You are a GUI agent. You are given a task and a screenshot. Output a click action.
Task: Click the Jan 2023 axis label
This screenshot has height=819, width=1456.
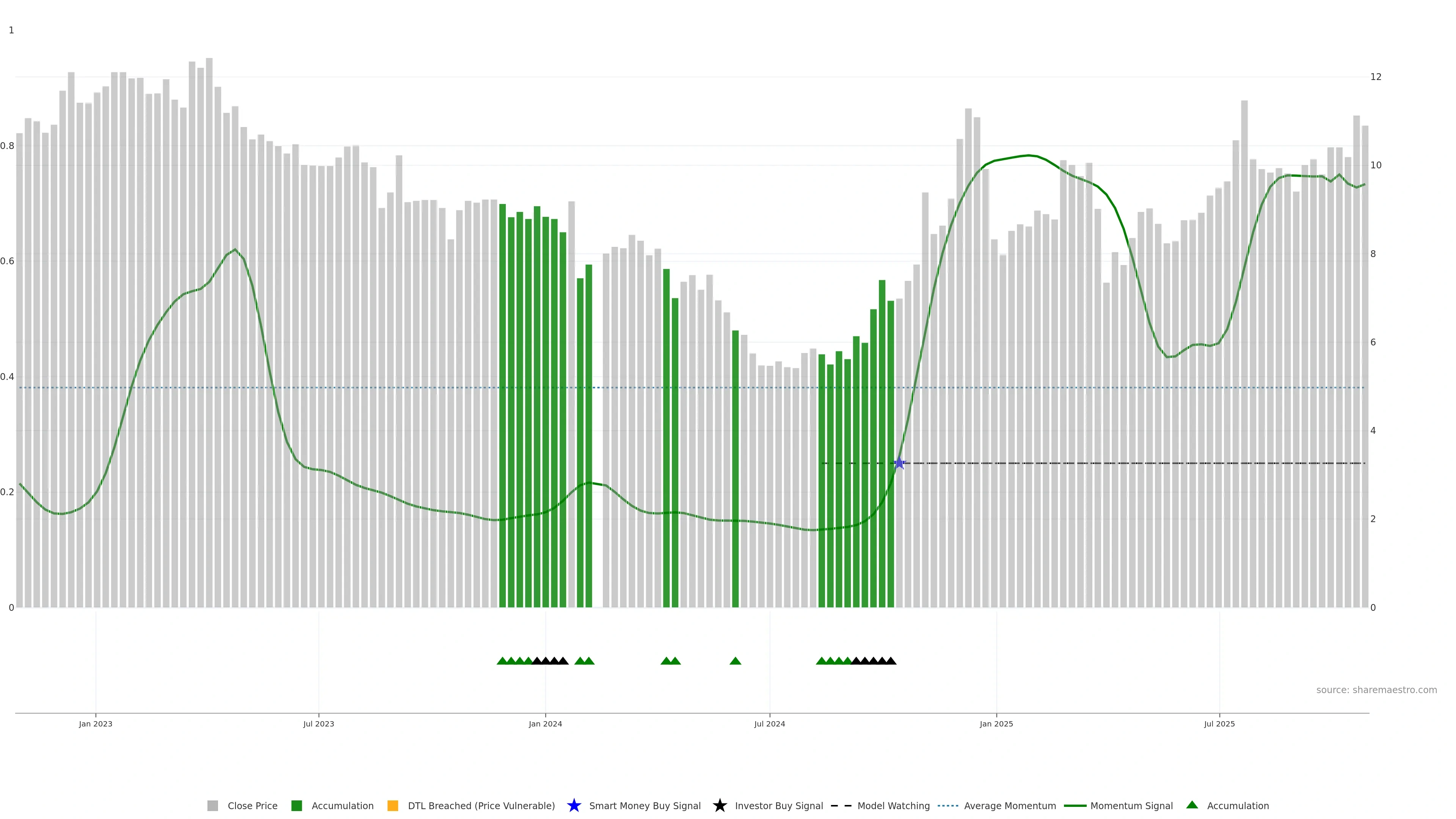tap(96, 724)
